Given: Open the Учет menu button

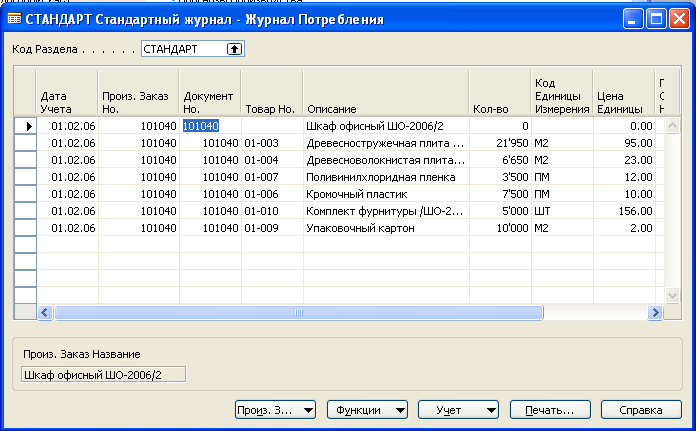Looking at the screenshot, I should click(x=459, y=410).
